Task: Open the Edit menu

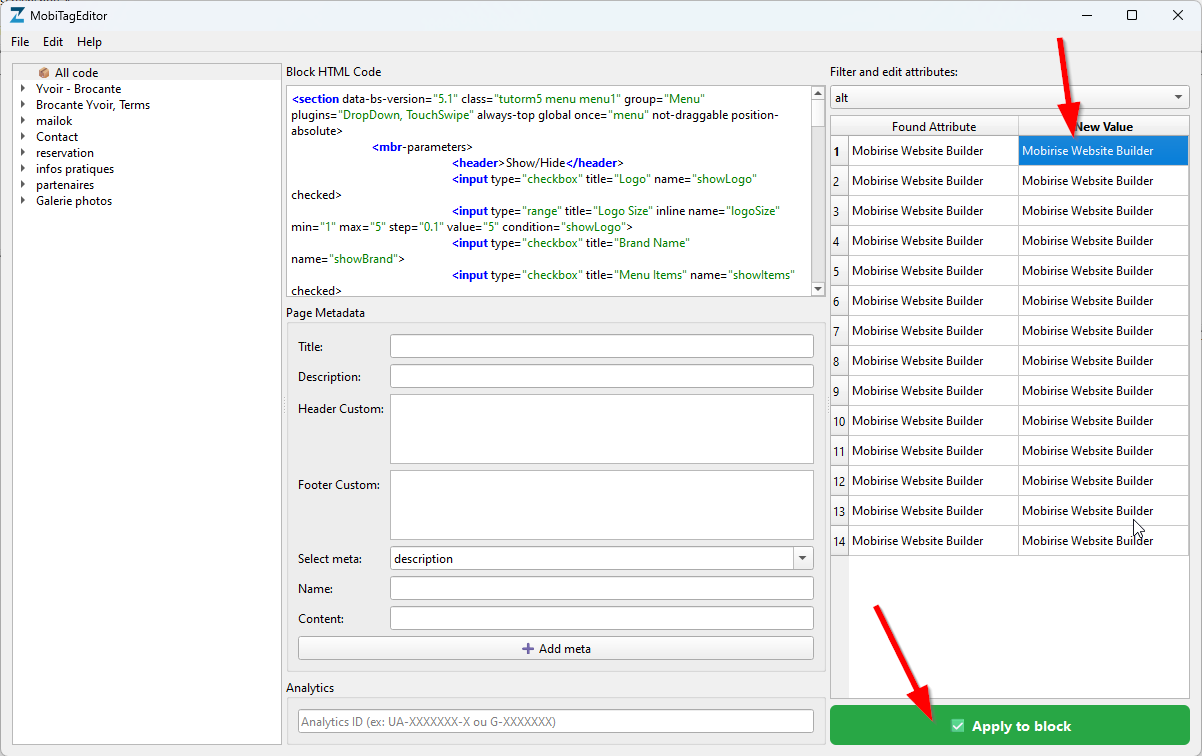Action: 53,42
